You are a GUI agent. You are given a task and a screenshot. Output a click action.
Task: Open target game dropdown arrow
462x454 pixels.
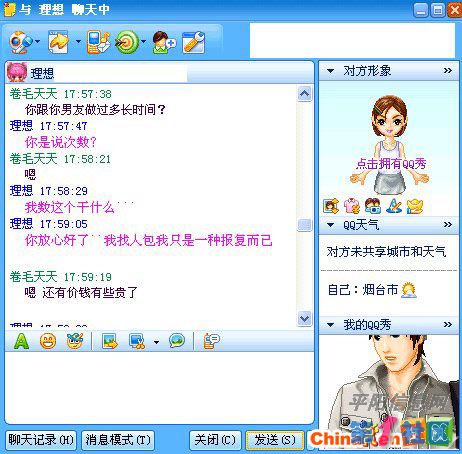point(143,41)
